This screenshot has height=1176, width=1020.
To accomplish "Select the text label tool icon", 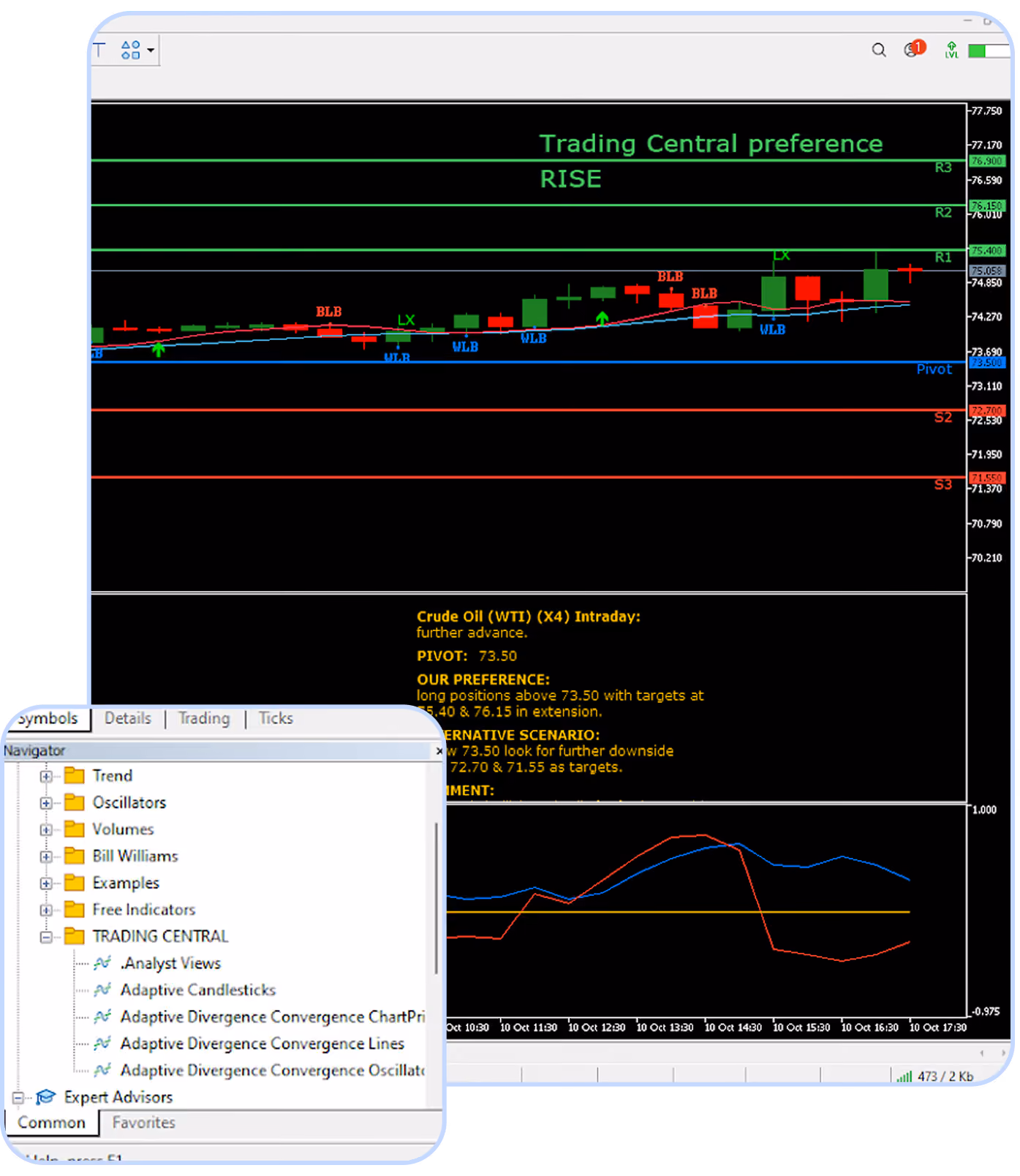I will tap(99, 50).
